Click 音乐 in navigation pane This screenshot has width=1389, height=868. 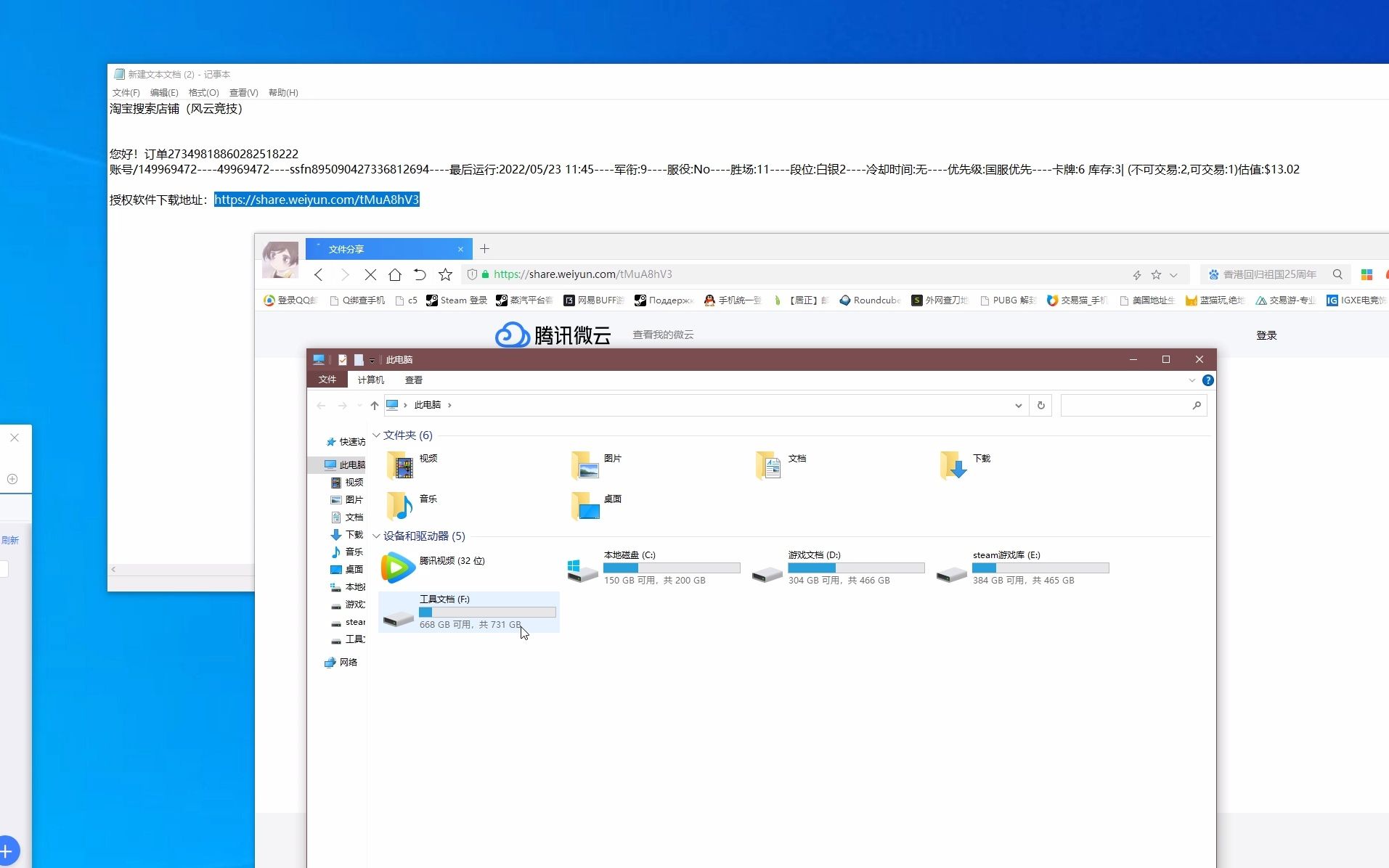[347, 552]
